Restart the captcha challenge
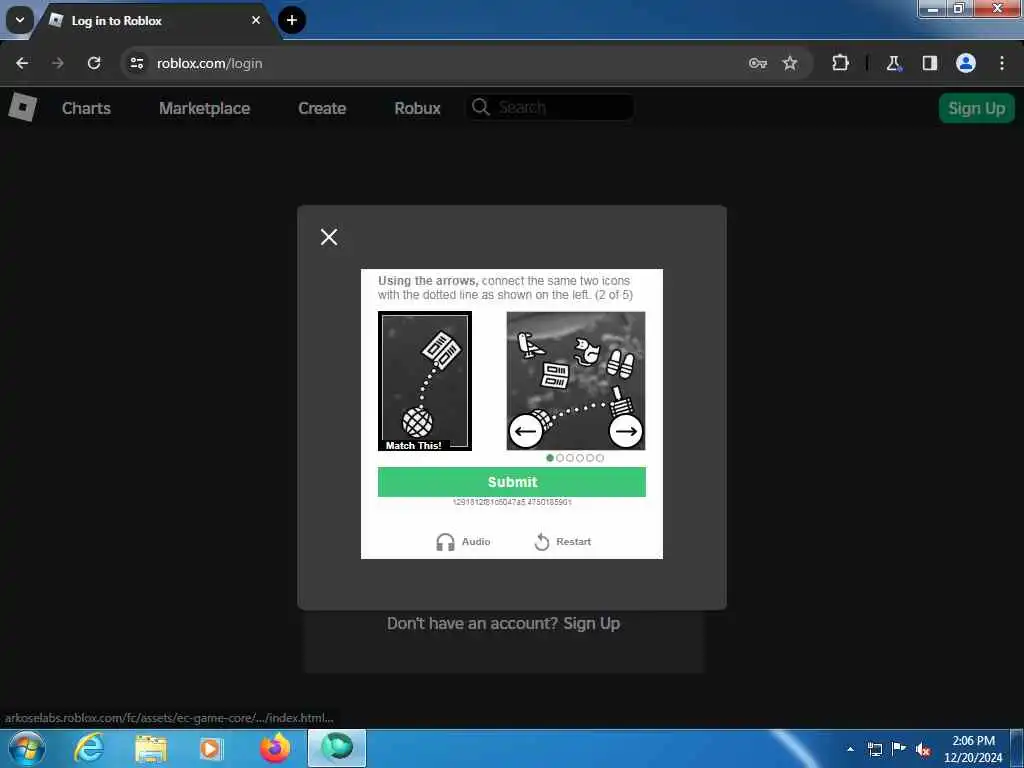Image resolution: width=1024 pixels, height=768 pixels. click(x=562, y=541)
